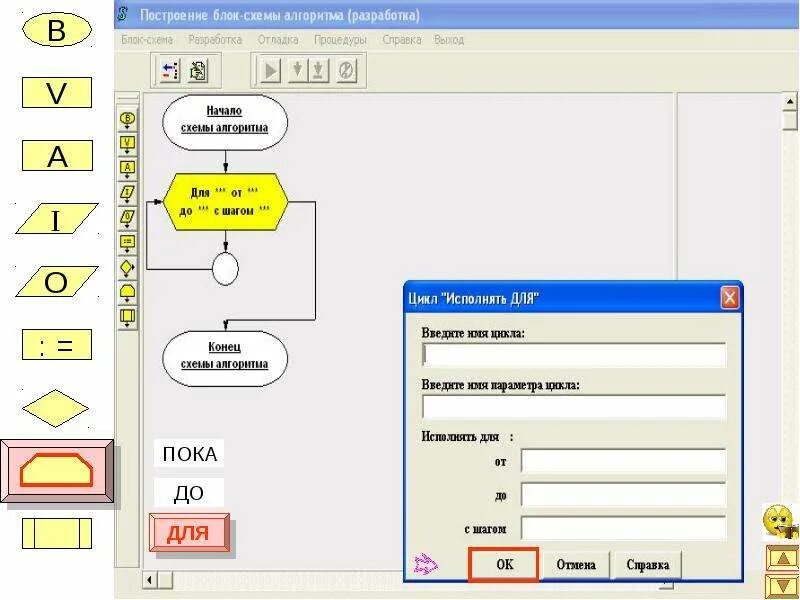Click the ДО loop label
This screenshot has height=600, width=800.
pos(189,493)
